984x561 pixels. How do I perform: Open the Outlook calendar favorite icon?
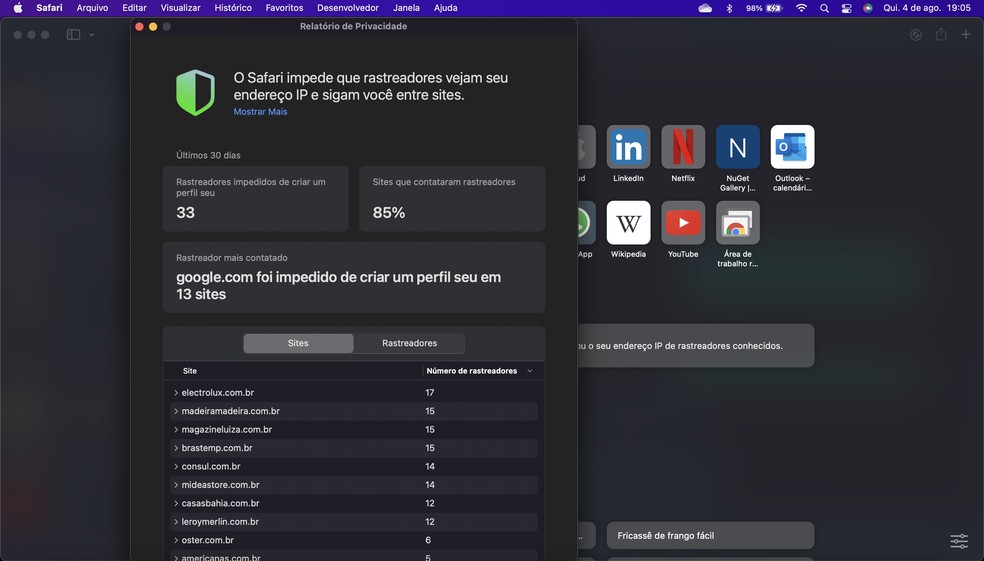[x=792, y=147]
